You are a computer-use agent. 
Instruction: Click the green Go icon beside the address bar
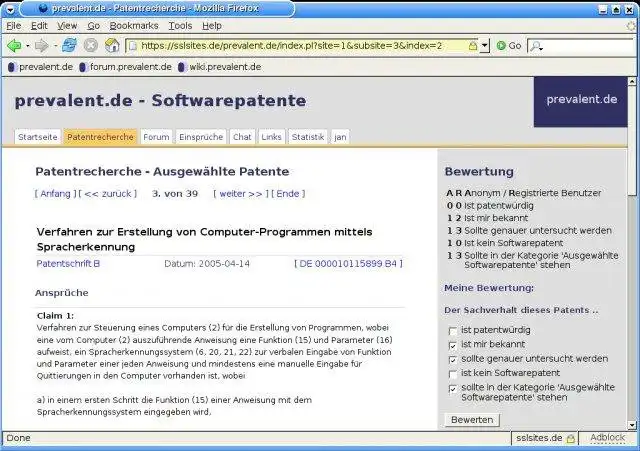click(x=501, y=45)
